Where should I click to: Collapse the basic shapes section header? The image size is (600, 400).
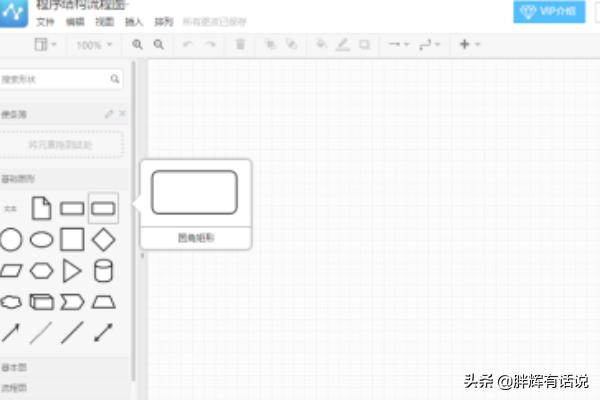(x=65, y=179)
